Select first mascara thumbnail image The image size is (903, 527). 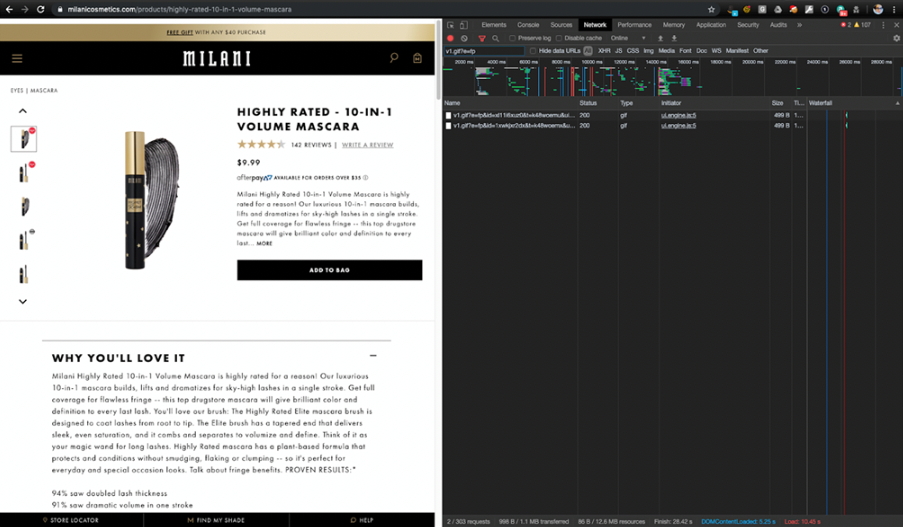pyautogui.click(x=24, y=139)
